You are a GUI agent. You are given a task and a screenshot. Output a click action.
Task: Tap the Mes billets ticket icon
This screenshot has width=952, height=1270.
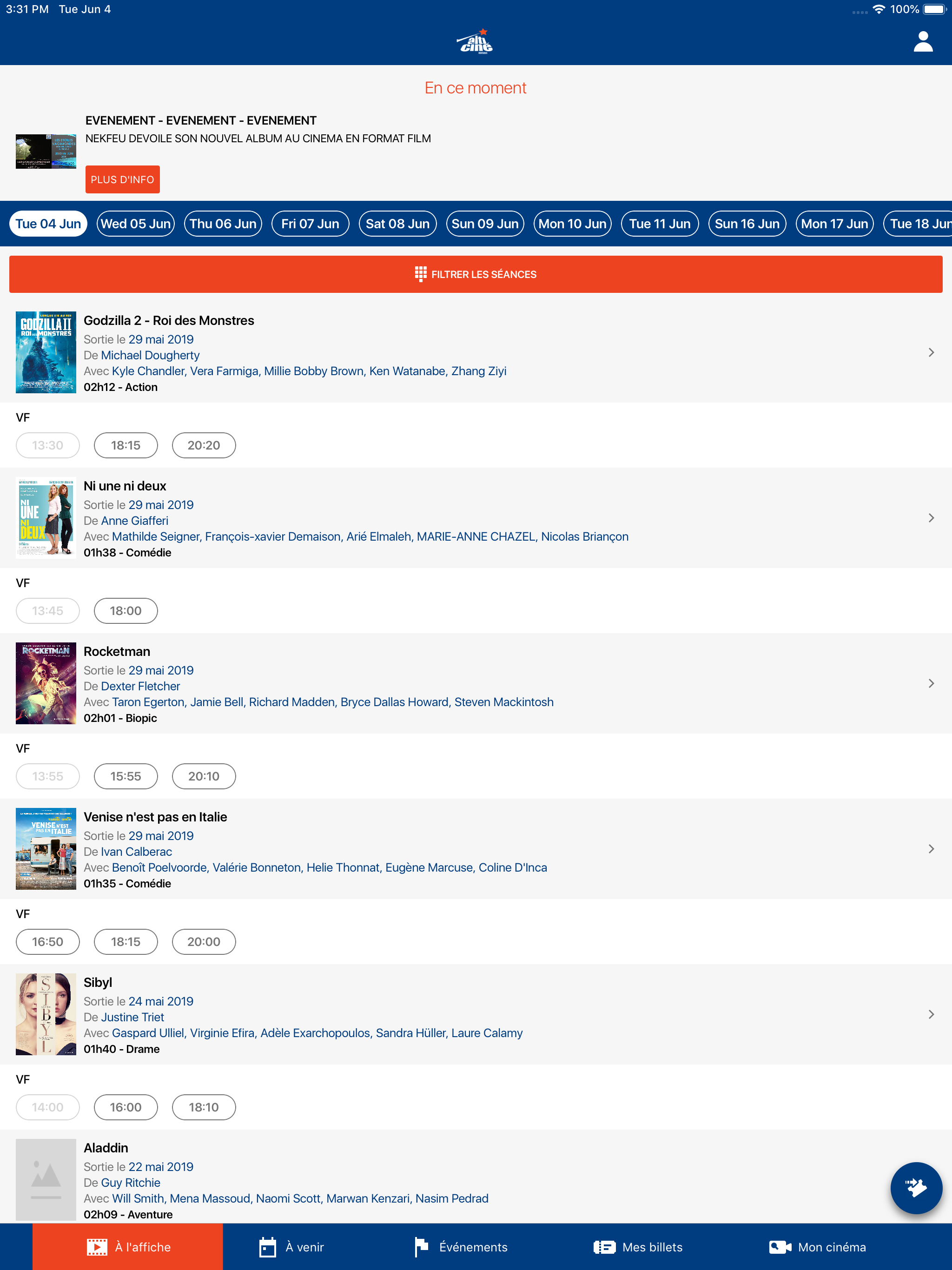(x=604, y=1246)
